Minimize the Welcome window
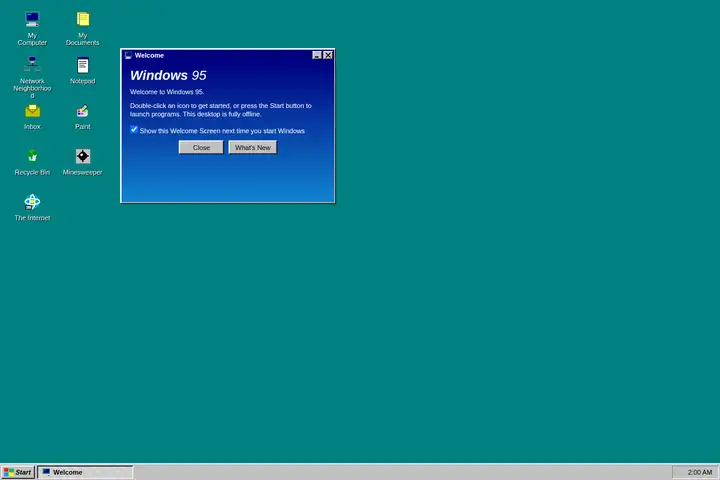This screenshot has width=720, height=480. coord(317,55)
